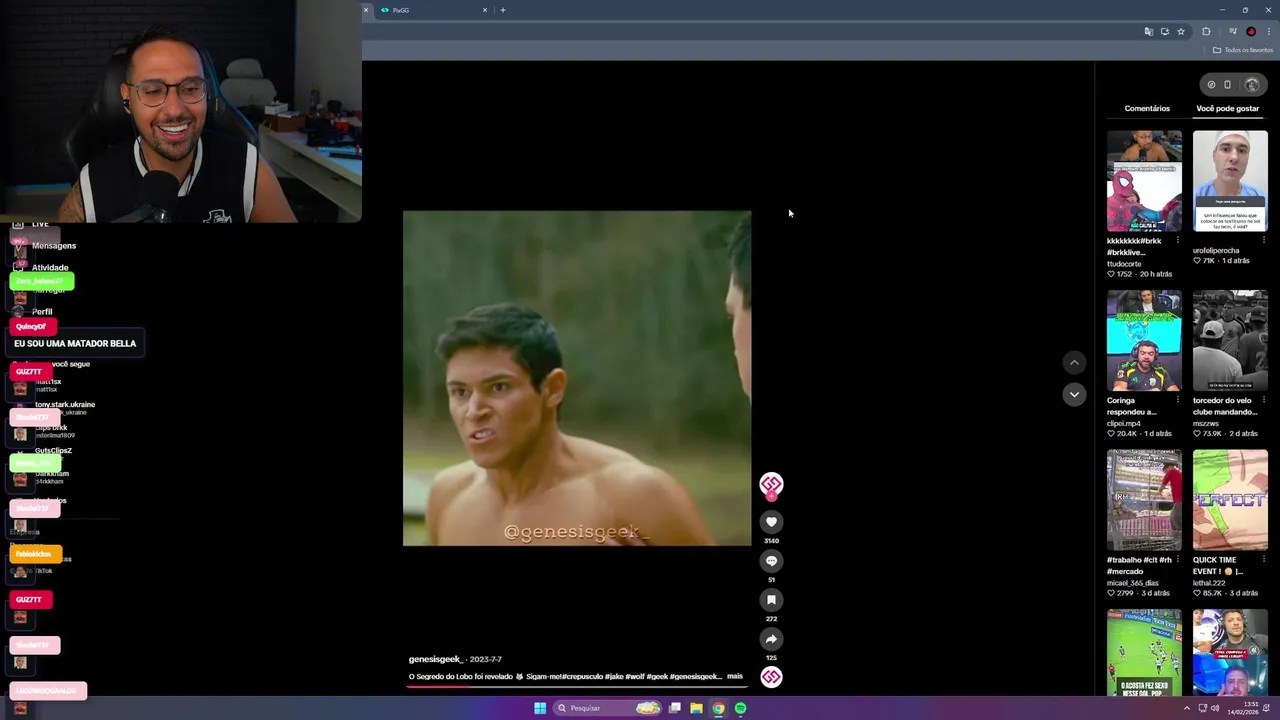The image size is (1280, 720).
Task: Open the micael_365_dias author name
Action: click(x=1131, y=583)
